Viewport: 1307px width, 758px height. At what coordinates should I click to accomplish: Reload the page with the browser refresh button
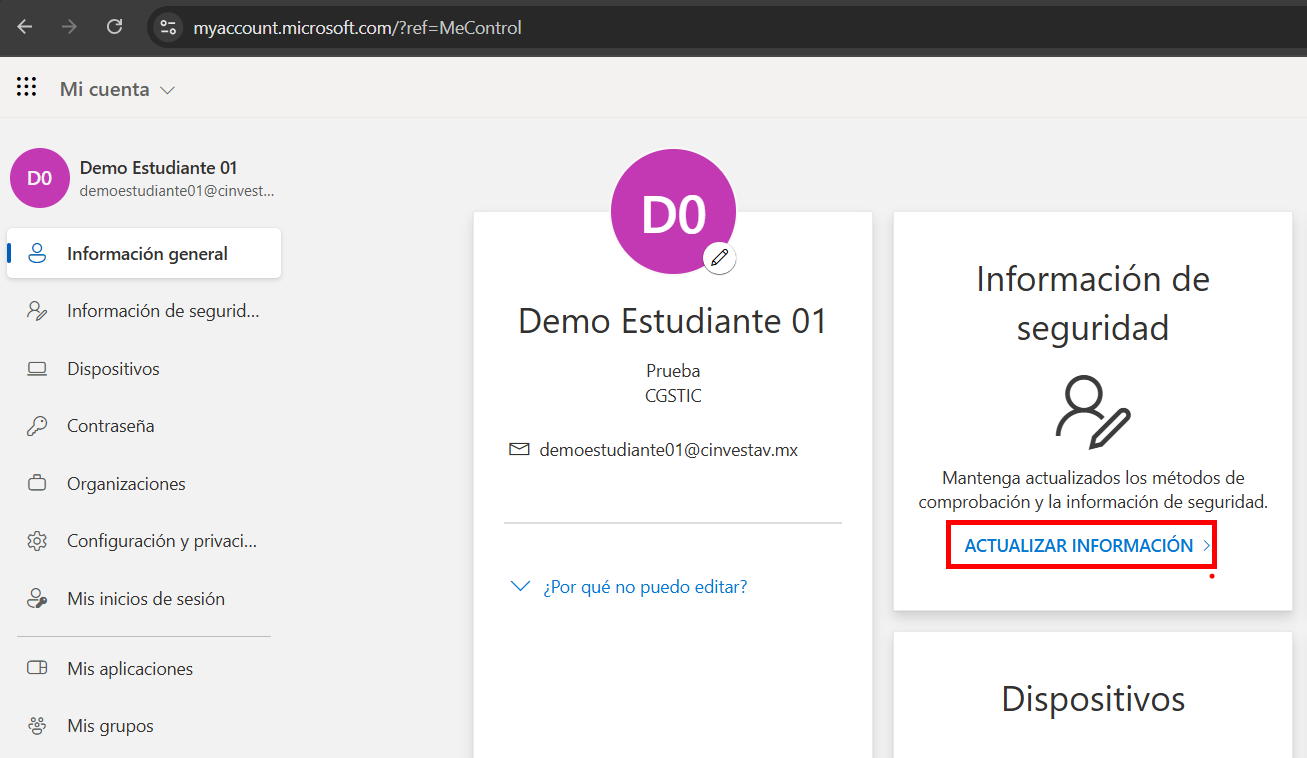click(114, 28)
